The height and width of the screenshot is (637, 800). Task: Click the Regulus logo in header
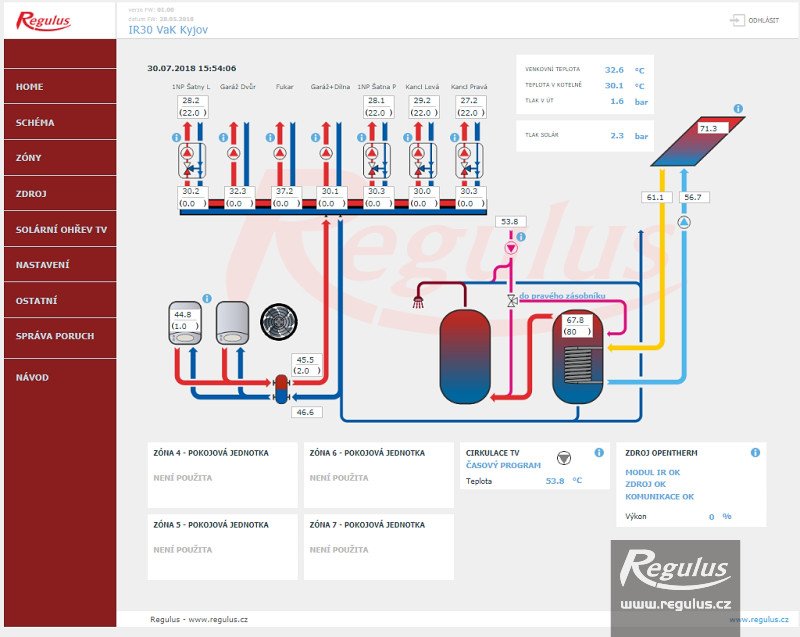(x=43, y=21)
